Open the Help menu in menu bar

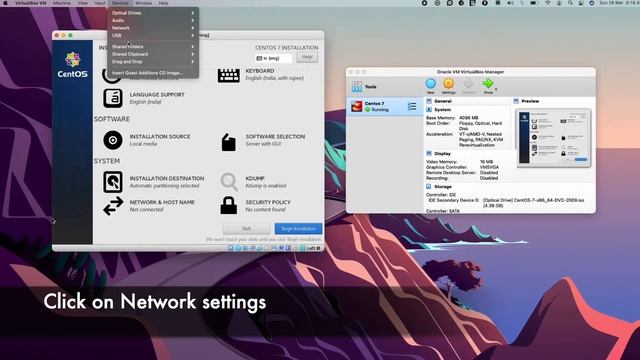point(163,3)
